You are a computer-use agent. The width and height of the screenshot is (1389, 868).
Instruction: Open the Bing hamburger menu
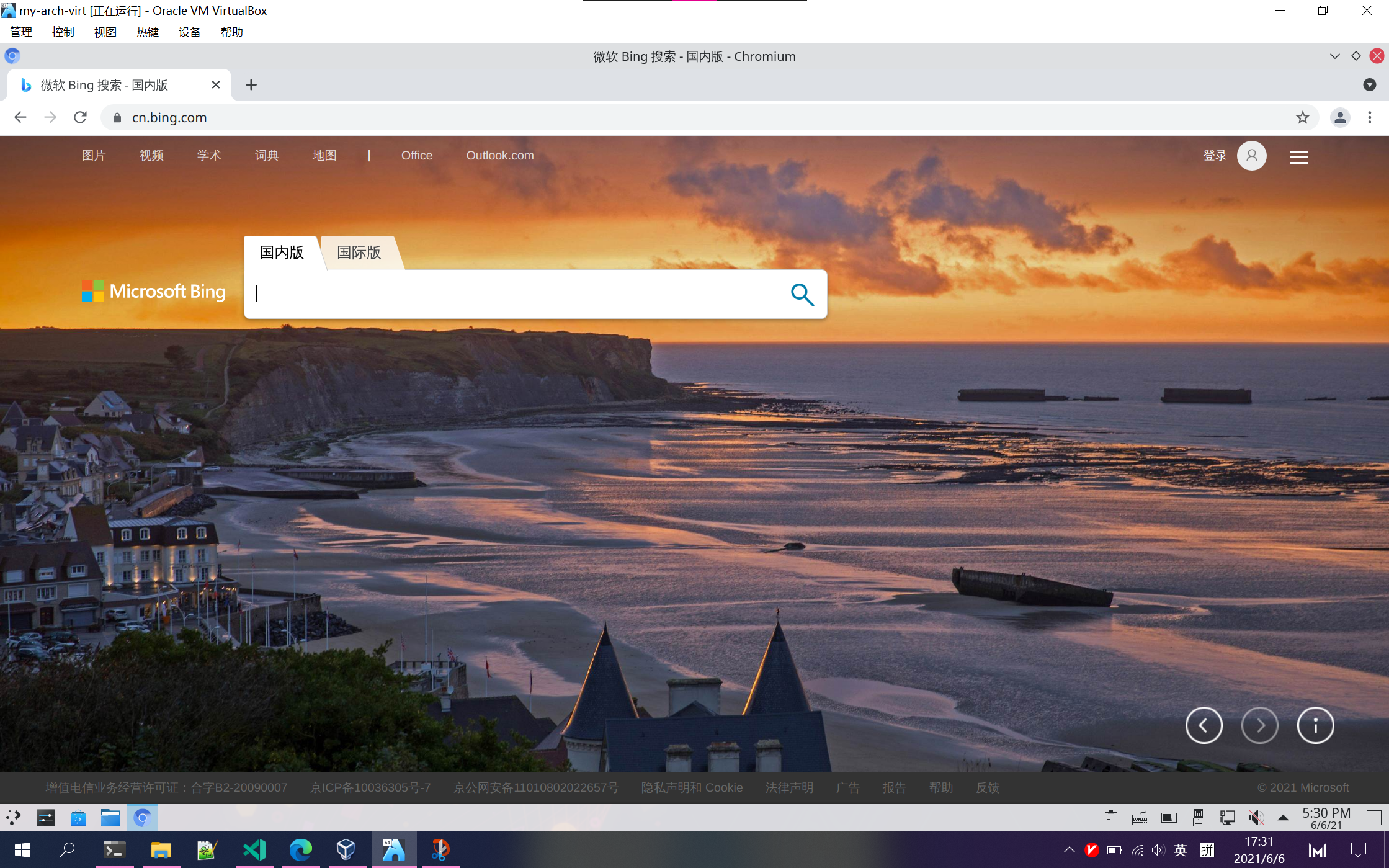[1298, 157]
